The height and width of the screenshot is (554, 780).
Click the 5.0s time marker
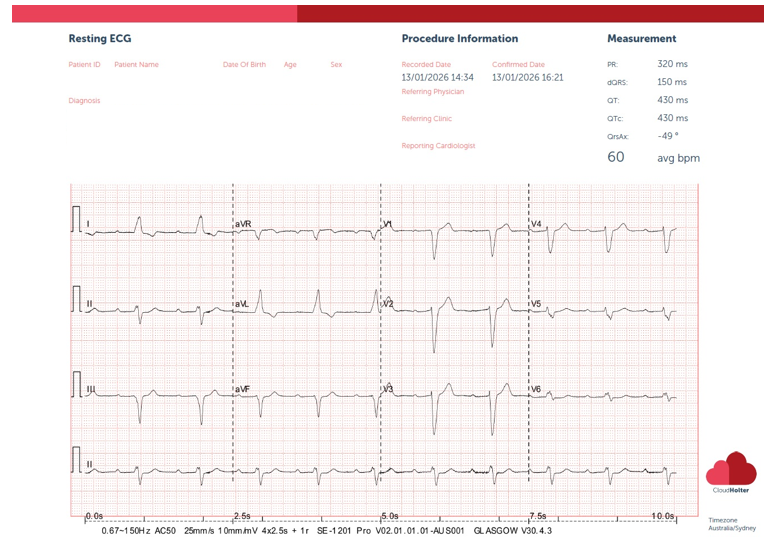pos(390,516)
